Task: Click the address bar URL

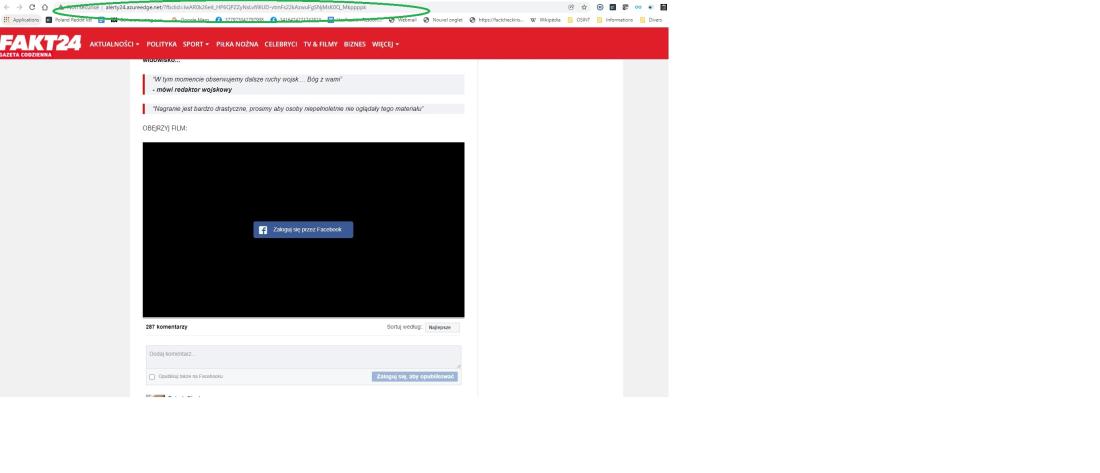Action: (235, 7)
